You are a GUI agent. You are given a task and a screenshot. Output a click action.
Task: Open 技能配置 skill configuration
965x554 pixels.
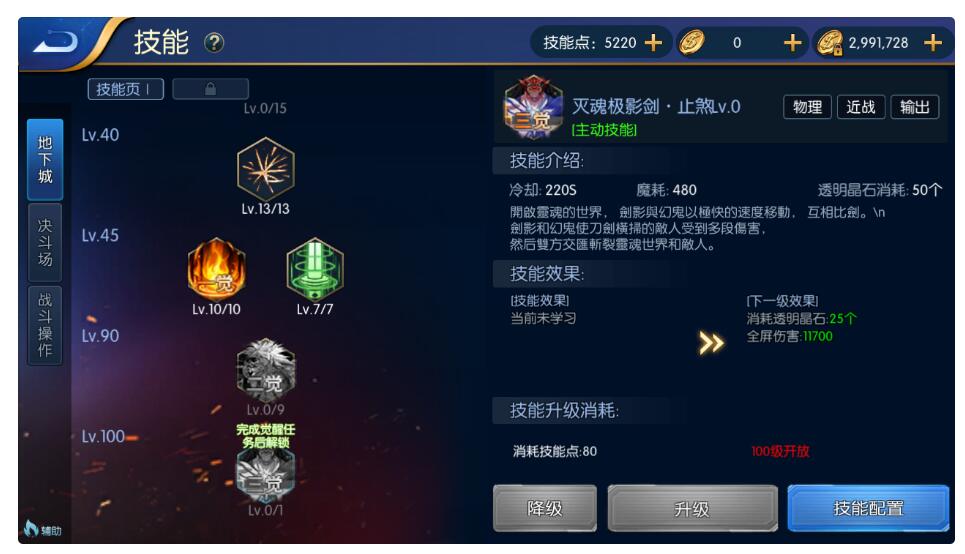point(868,508)
